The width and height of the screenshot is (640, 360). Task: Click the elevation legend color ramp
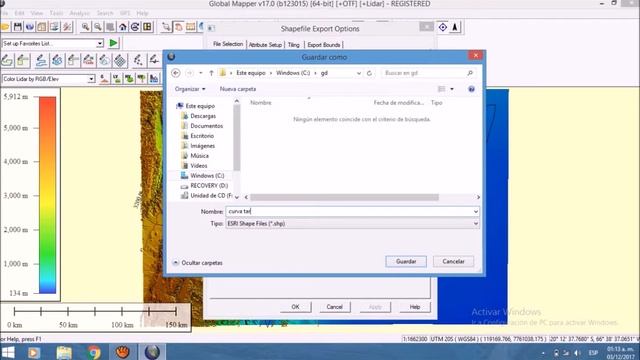pyautogui.click(x=47, y=195)
